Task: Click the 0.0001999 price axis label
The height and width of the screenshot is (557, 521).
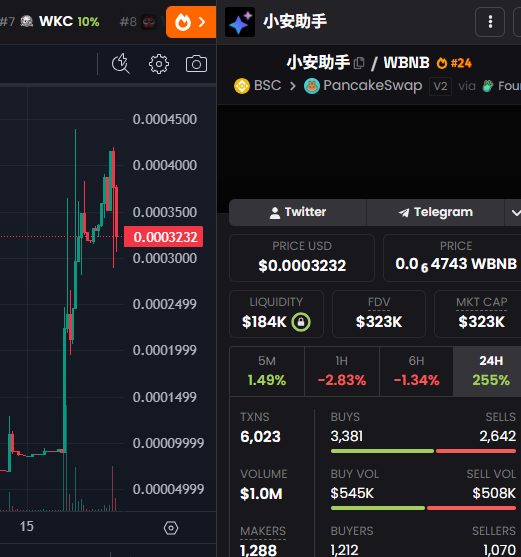Action: [x=165, y=350]
